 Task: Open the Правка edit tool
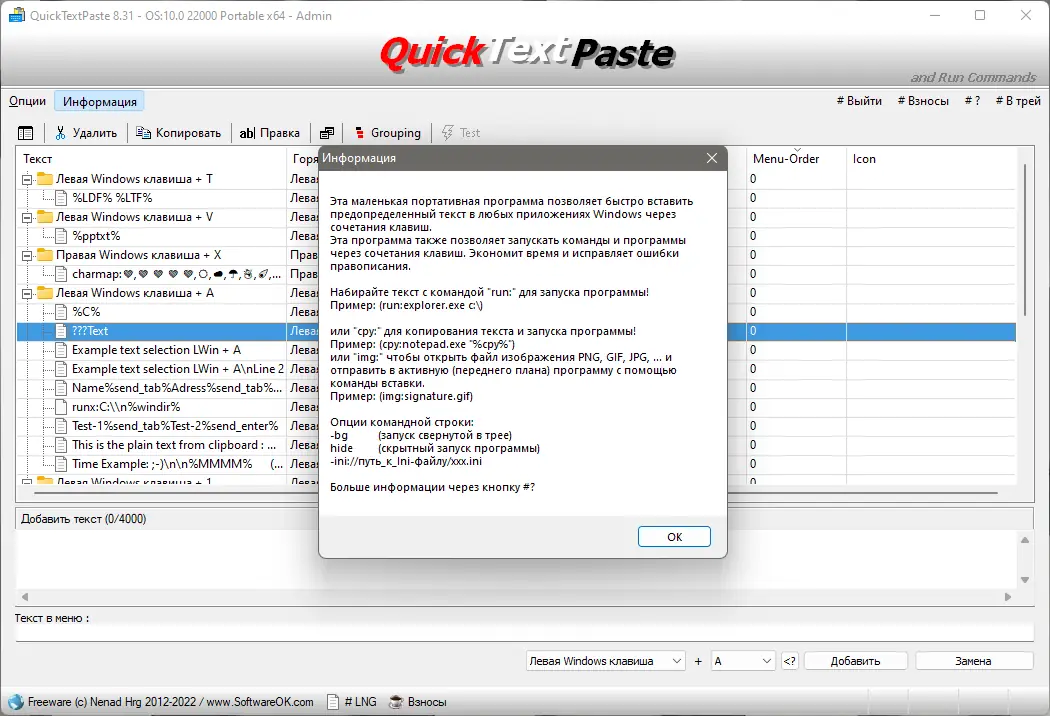coord(246,132)
